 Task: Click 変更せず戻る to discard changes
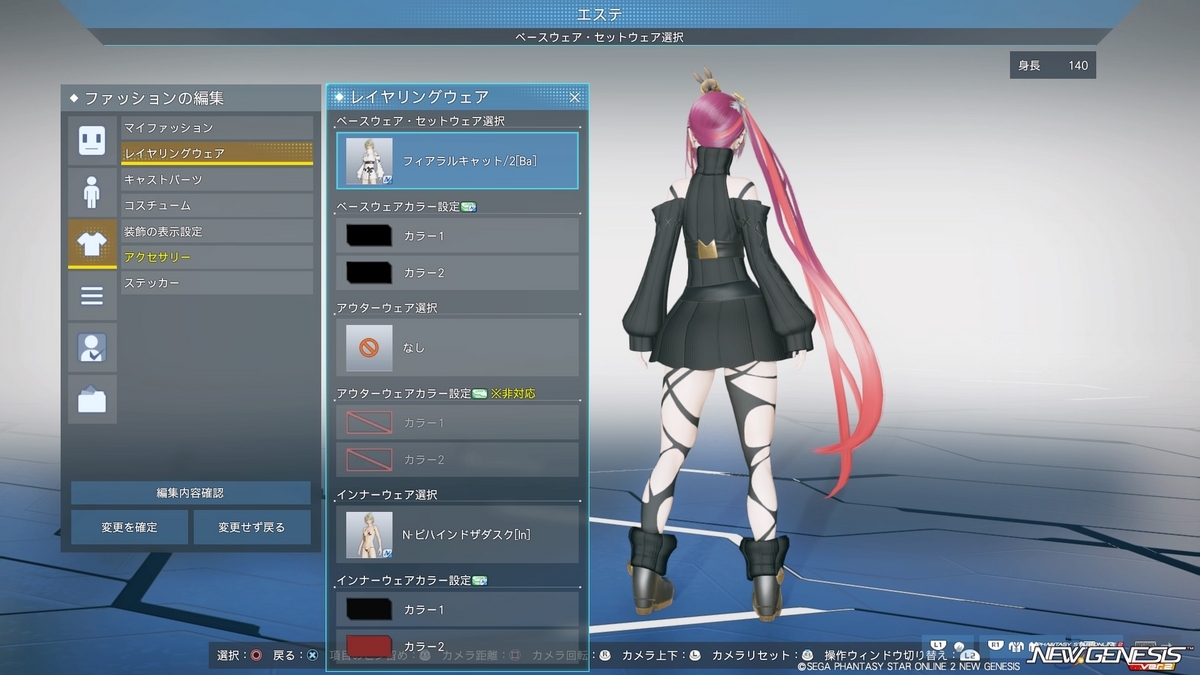pyautogui.click(x=252, y=527)
